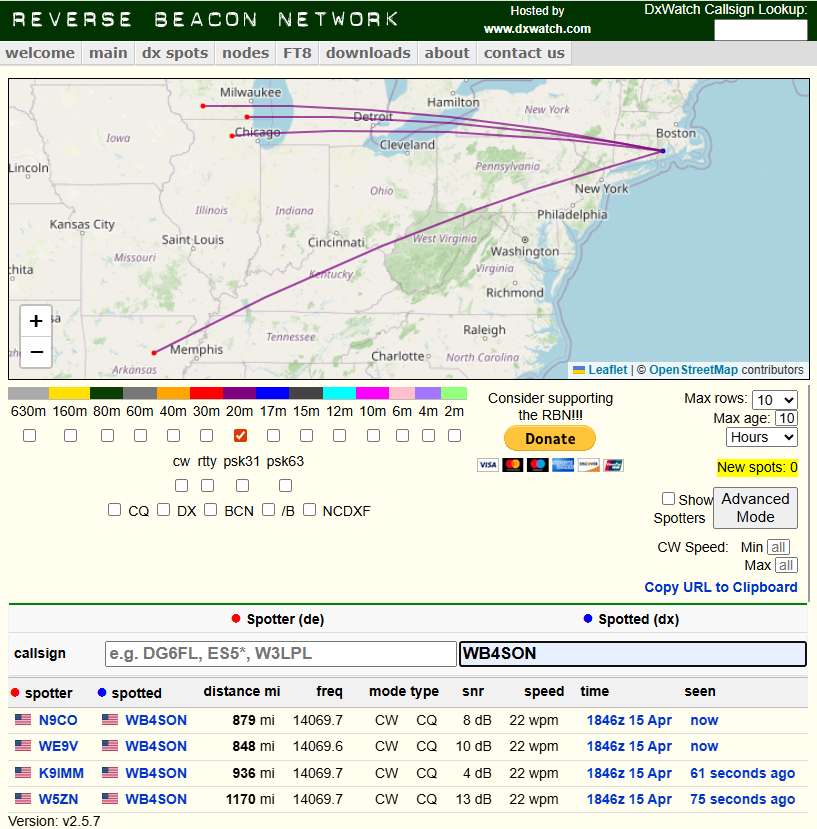Click the yellow PayPal Donate button

coord(549,438)
